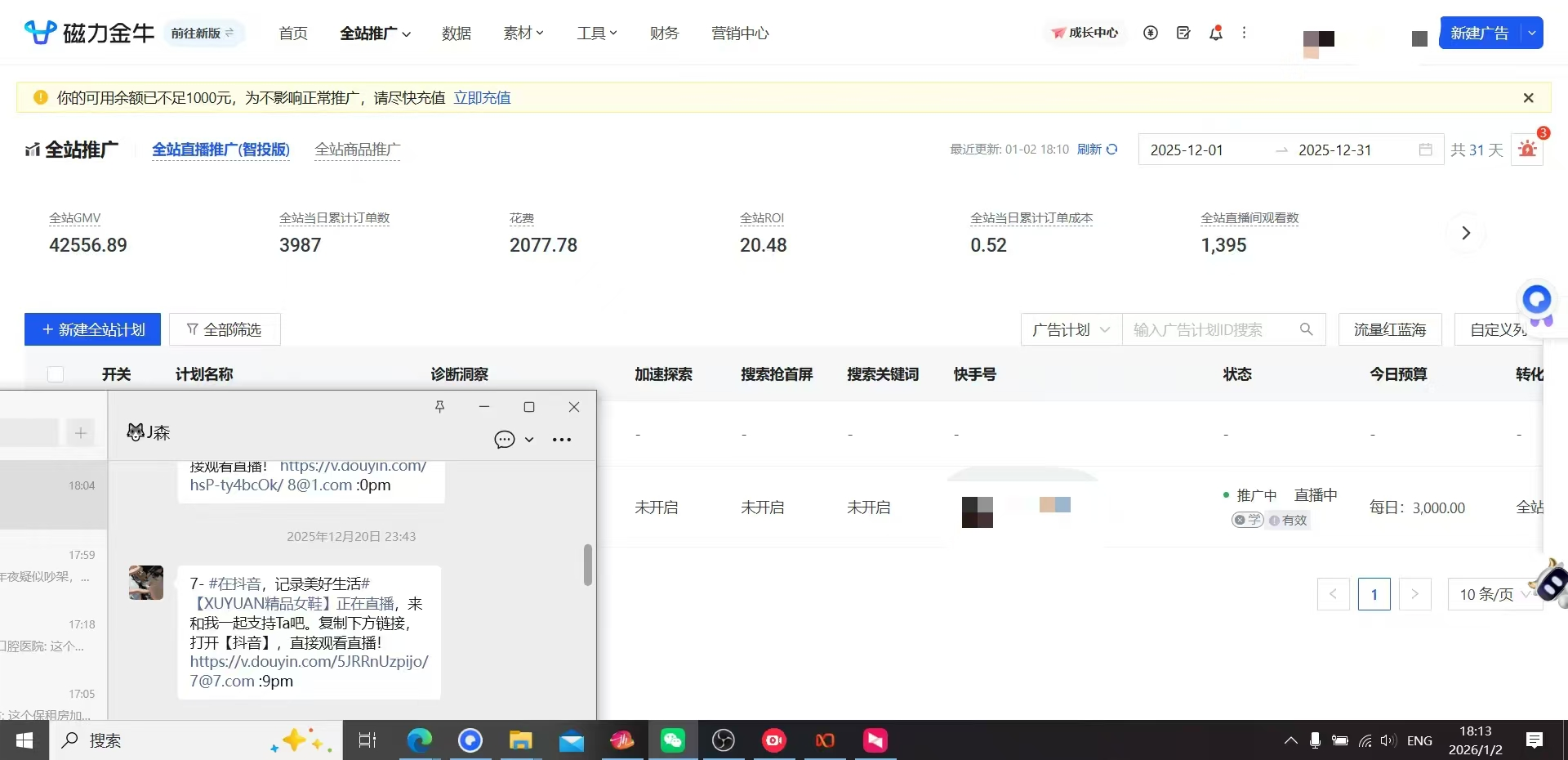Click the 新建全站计划 button
Viewport: 1568px width, 760px height.
(x=92, y=329)
